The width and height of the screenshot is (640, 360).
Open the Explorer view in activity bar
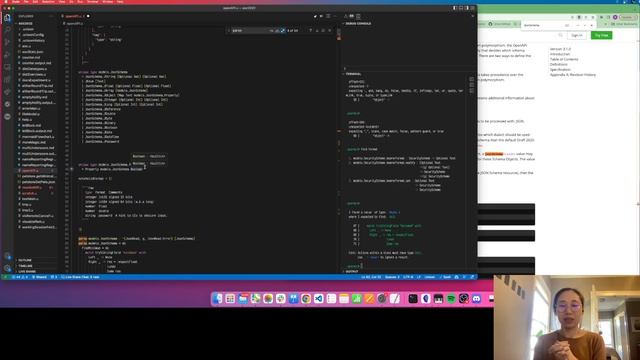click(x=7, y=18)
